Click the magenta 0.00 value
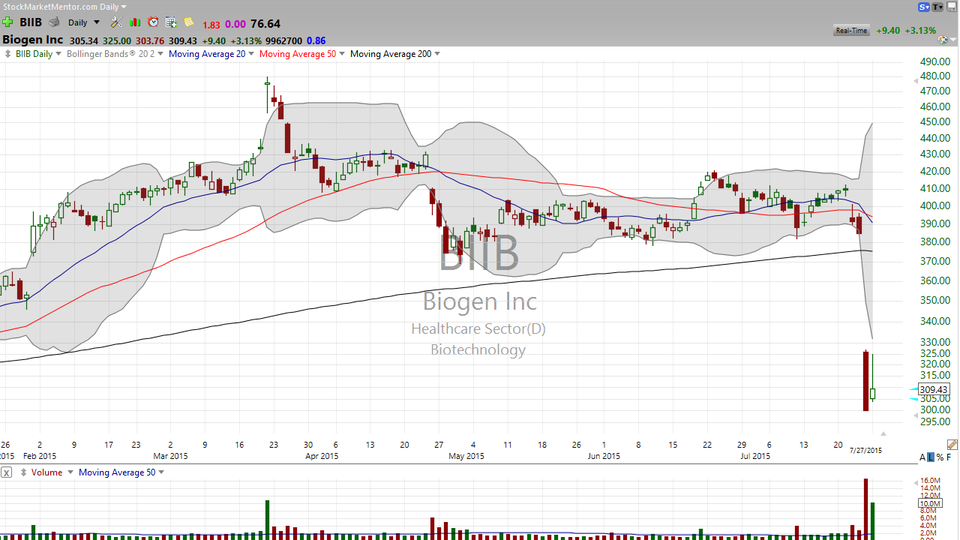 tap(235, 24)
